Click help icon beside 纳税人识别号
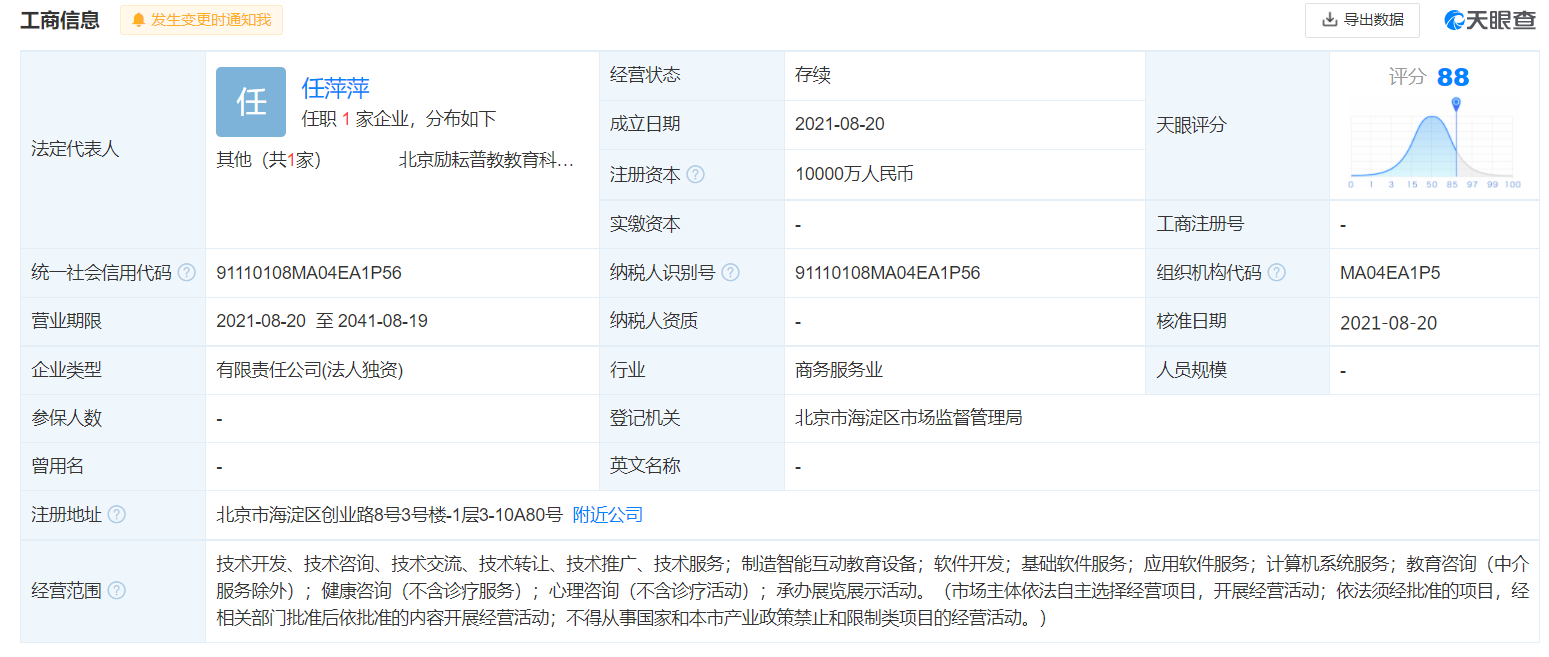The image size is (1549, 657). pos(730,272)
